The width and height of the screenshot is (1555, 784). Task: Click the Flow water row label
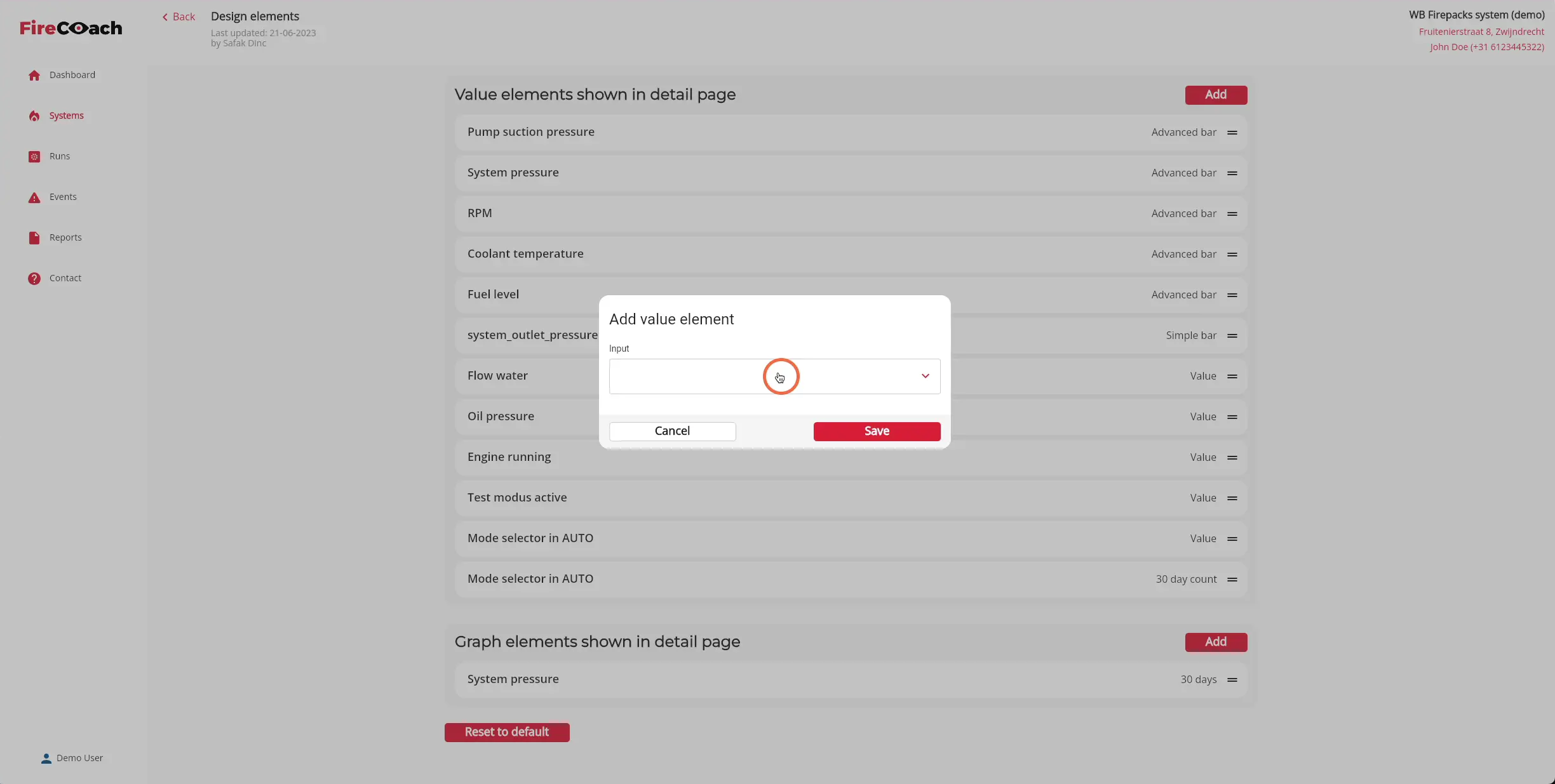click(497, 376)
